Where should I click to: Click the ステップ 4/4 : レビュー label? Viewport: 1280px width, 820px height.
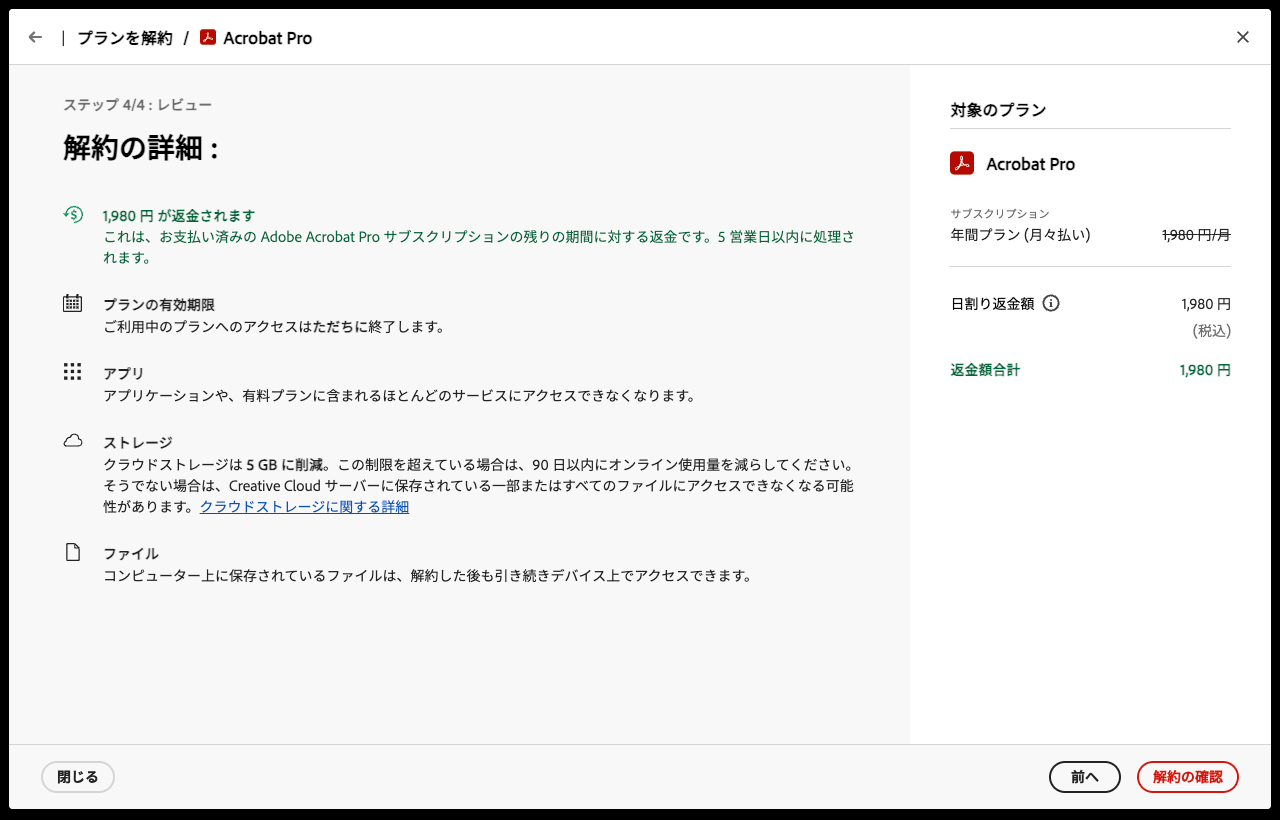pyautogui.click(x=138, y=105)
